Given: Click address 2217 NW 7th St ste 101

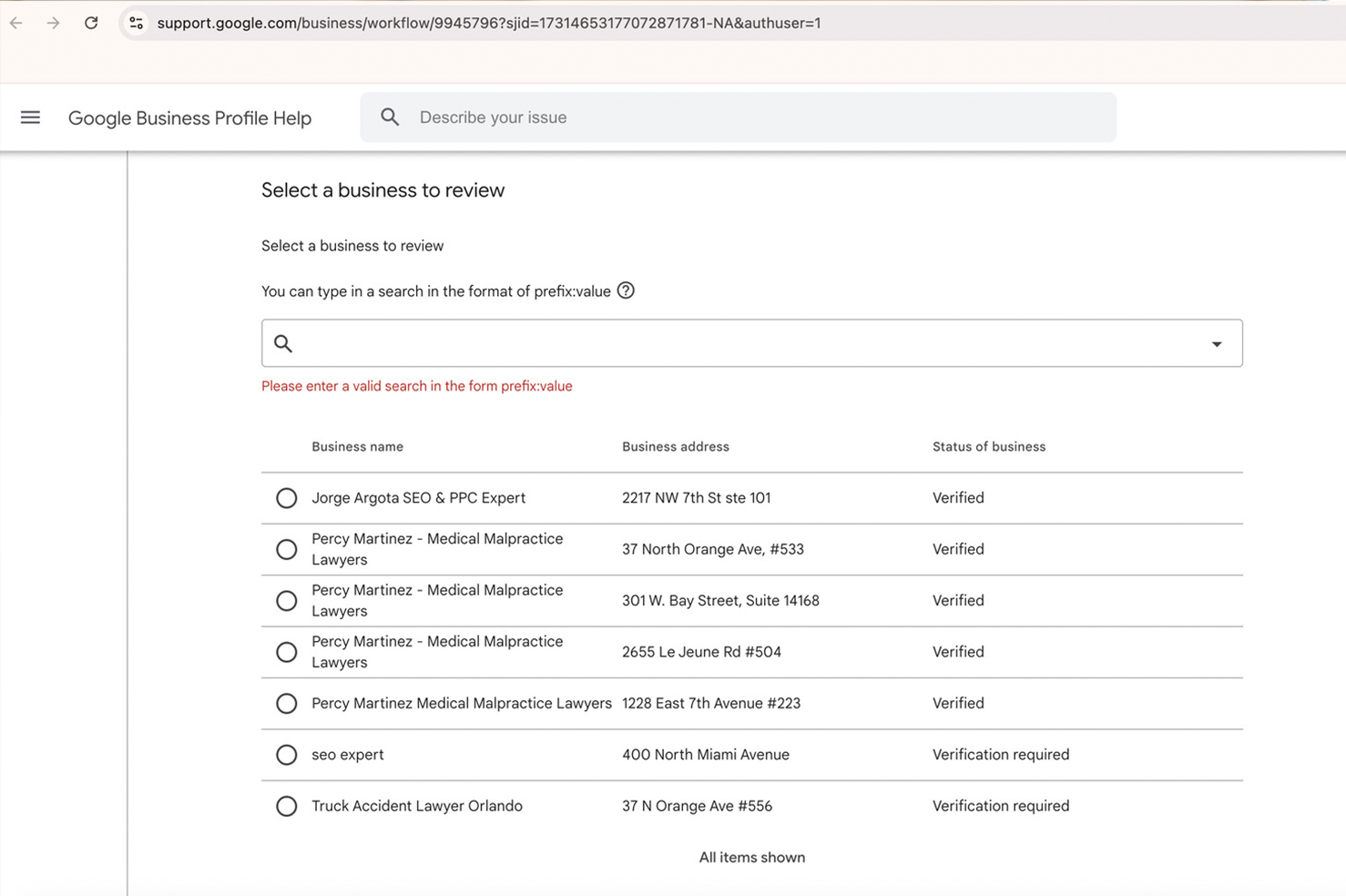Looking at the screenshot, I should point(697,498).
